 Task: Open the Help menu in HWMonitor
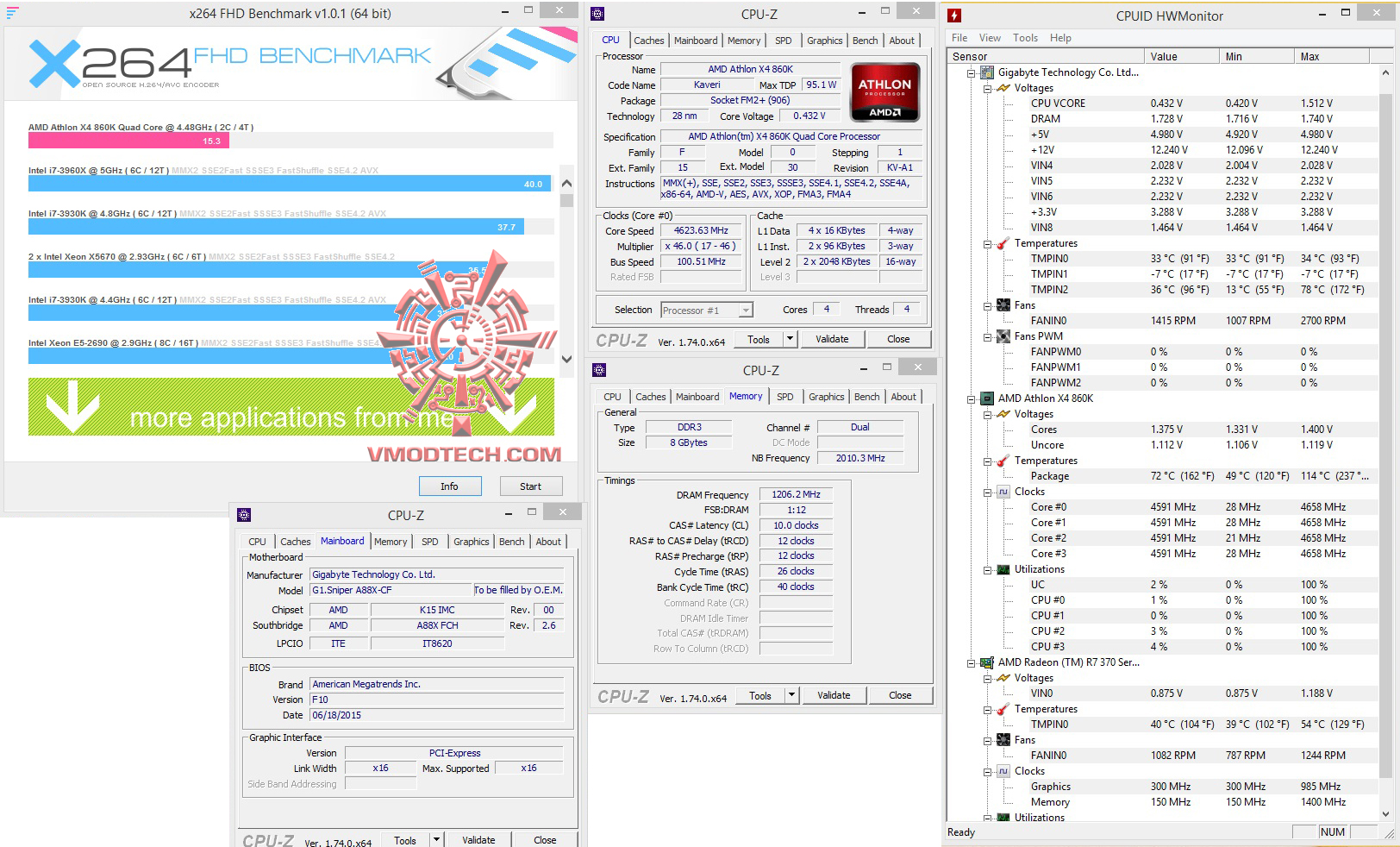tap(1060, 38)
